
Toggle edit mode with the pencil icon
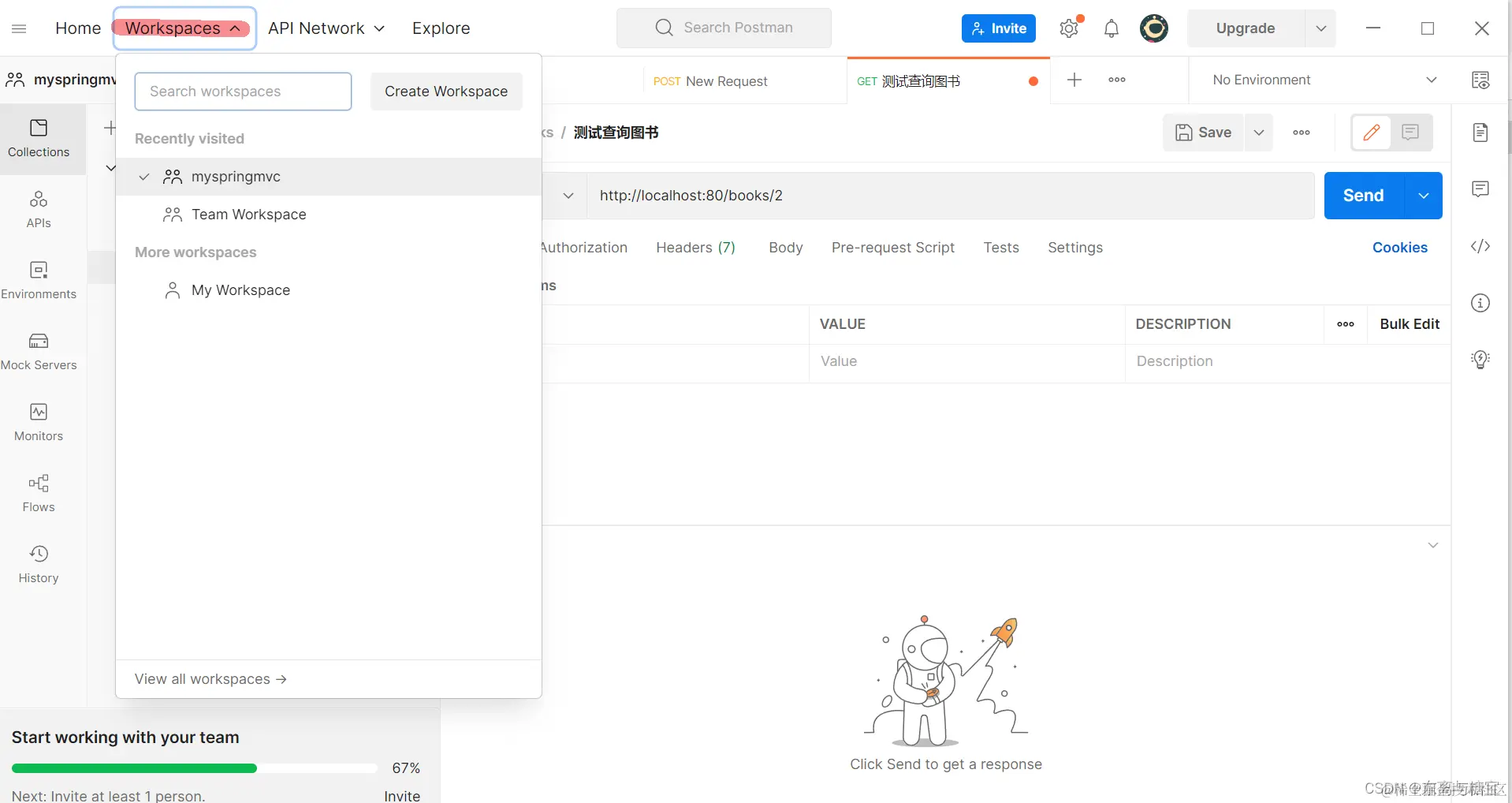click(1372, 132)
